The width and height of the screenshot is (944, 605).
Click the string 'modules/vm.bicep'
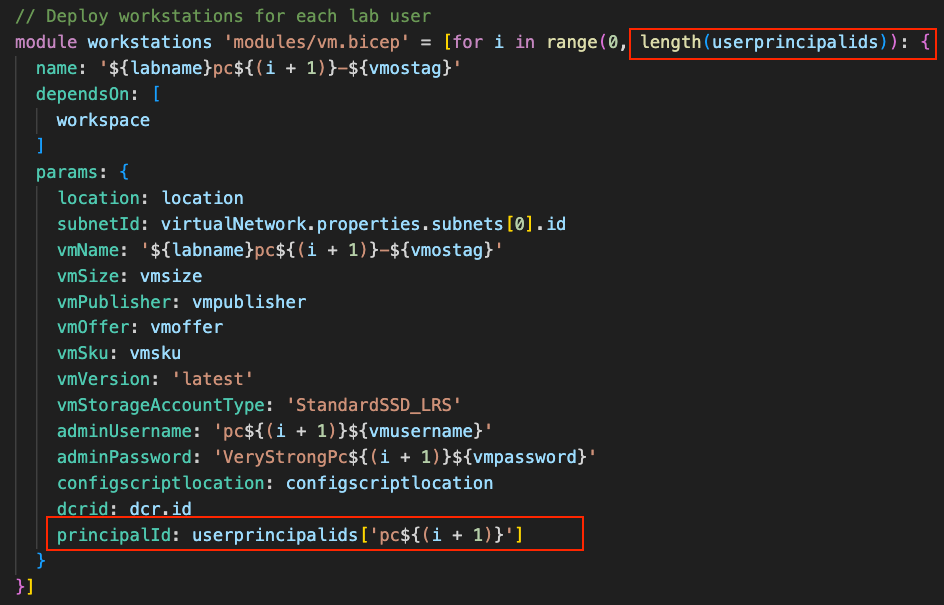tap(316, 42)
